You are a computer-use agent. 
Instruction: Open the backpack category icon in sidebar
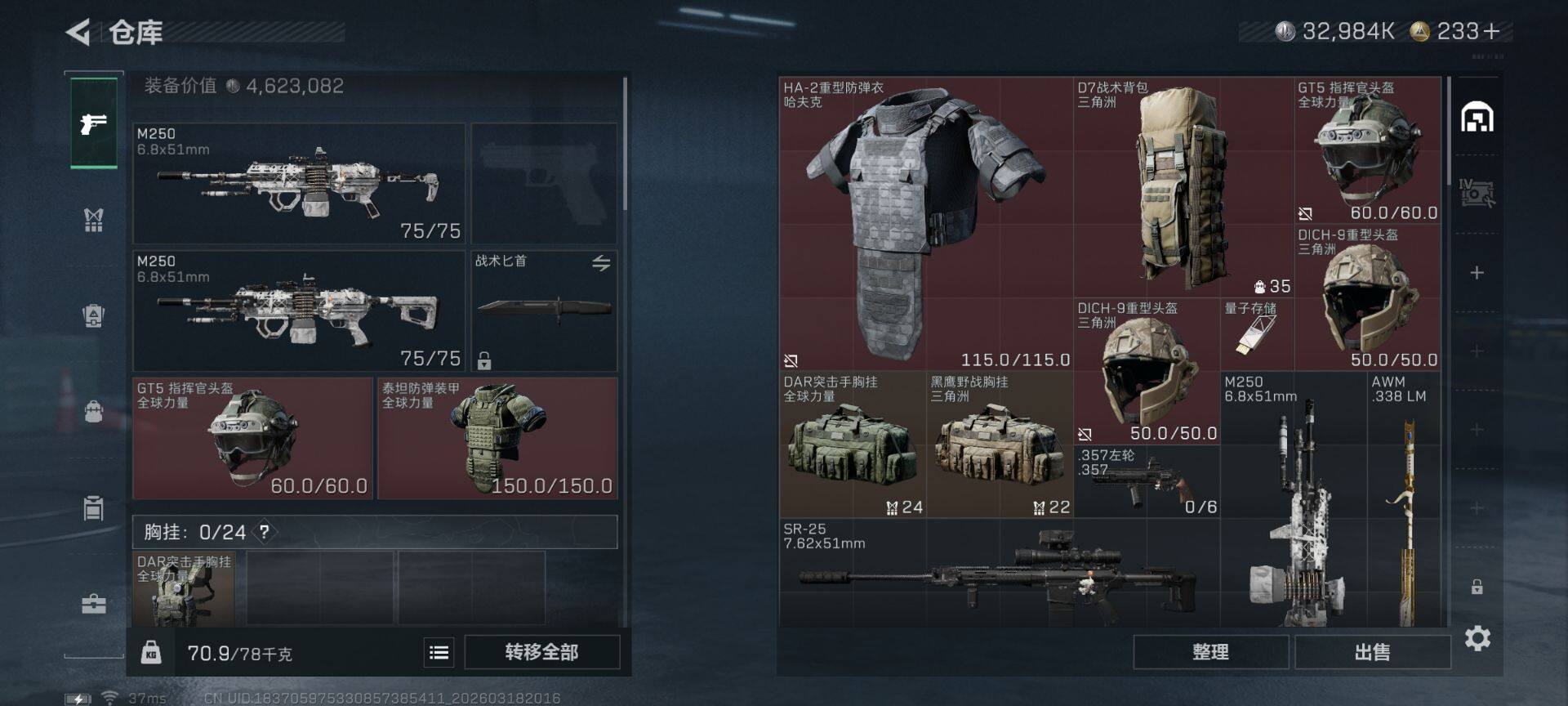pos(94,410)
